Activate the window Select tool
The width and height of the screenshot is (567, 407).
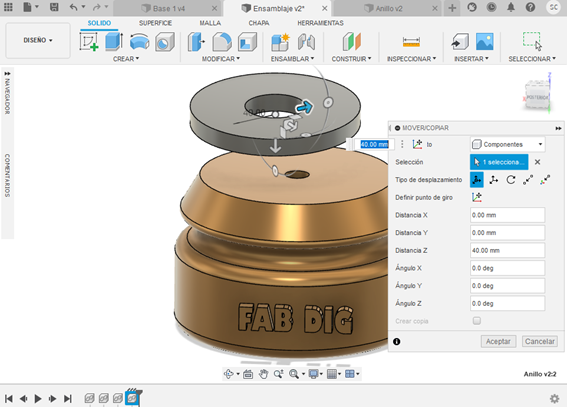[x=532, y=41]
